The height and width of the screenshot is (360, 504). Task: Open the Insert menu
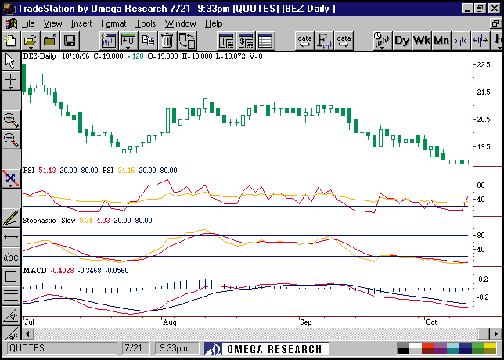tap(81, 24)
